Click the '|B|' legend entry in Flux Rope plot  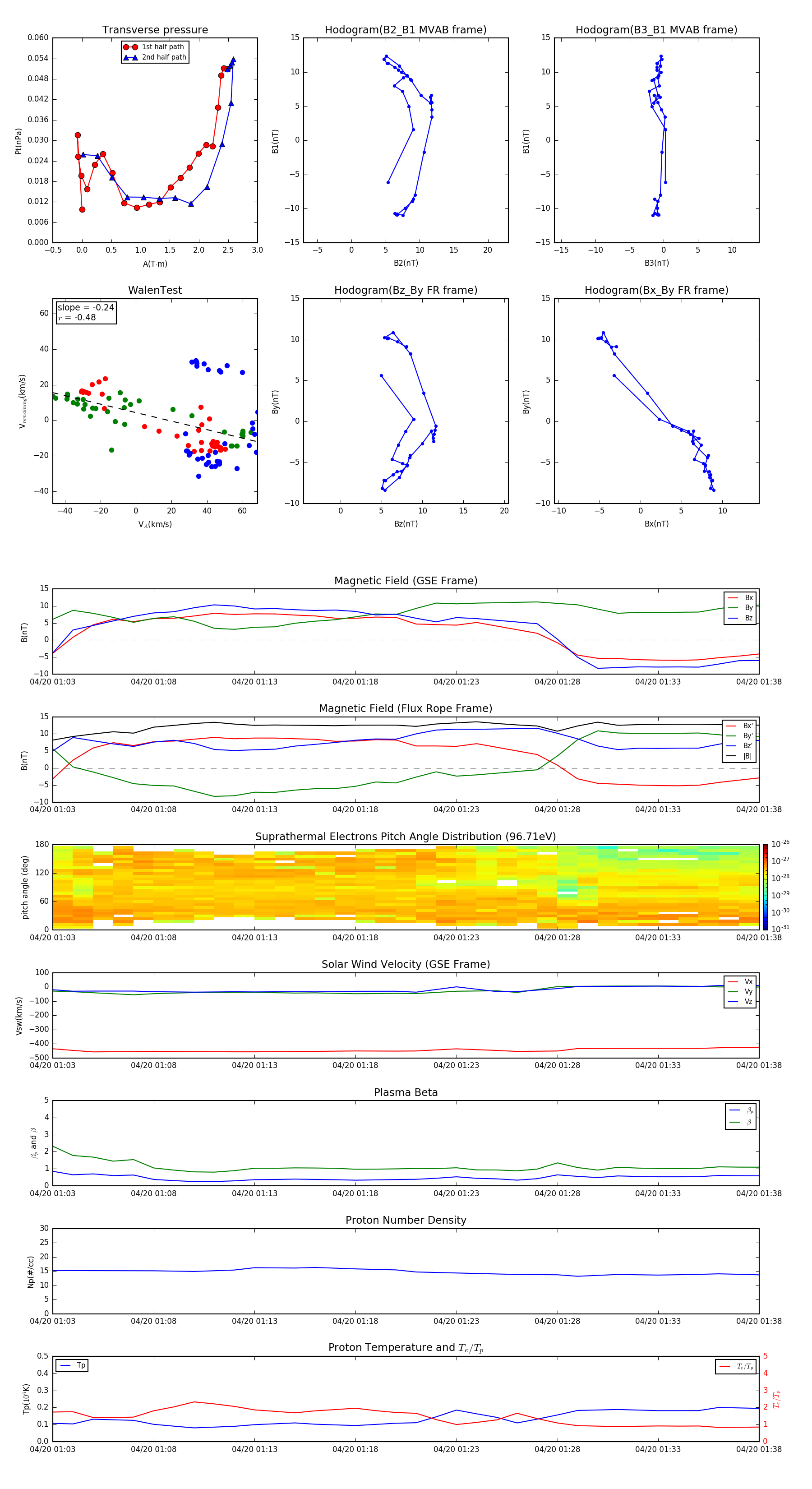pos(740,756)
